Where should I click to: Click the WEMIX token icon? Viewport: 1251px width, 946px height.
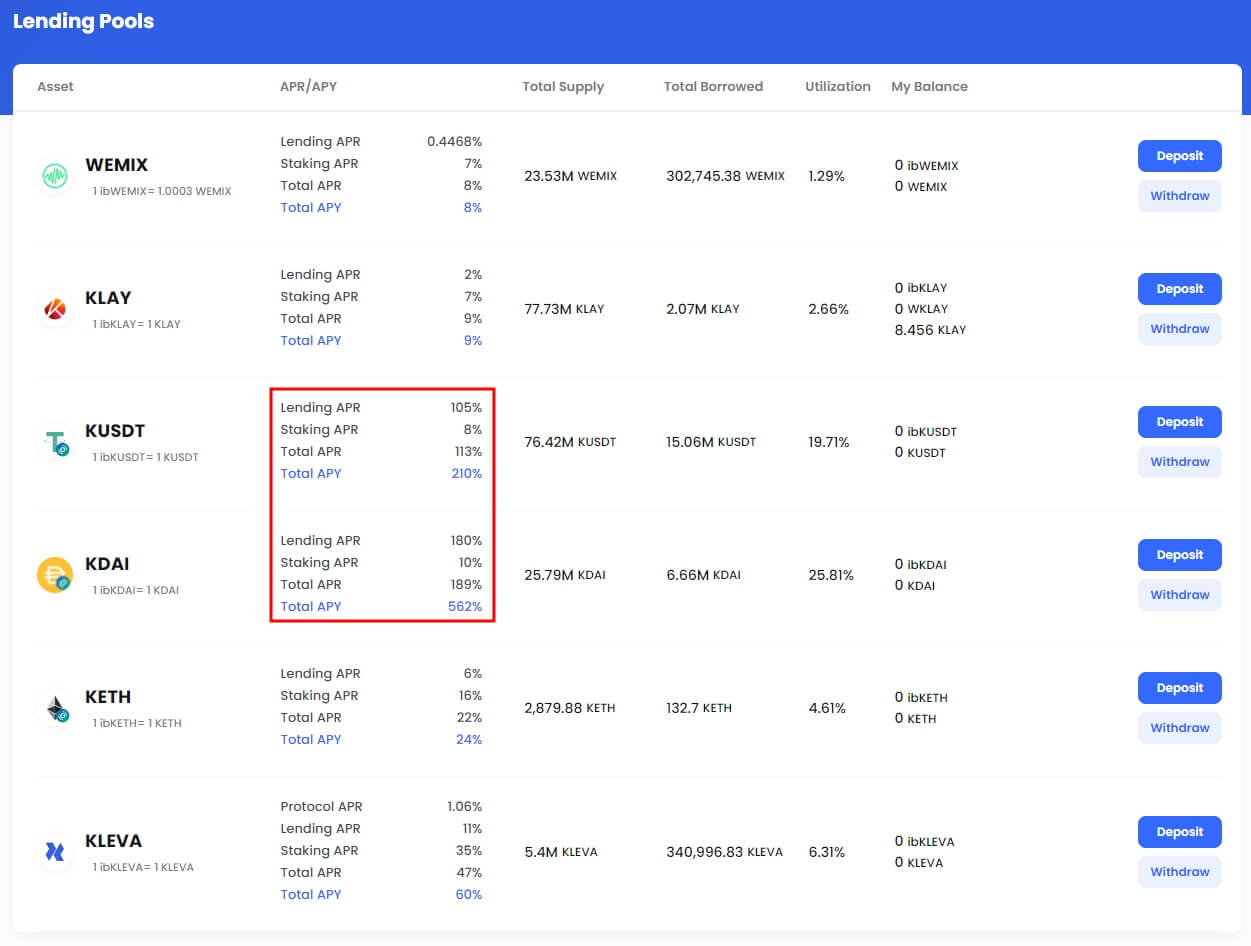55,177
